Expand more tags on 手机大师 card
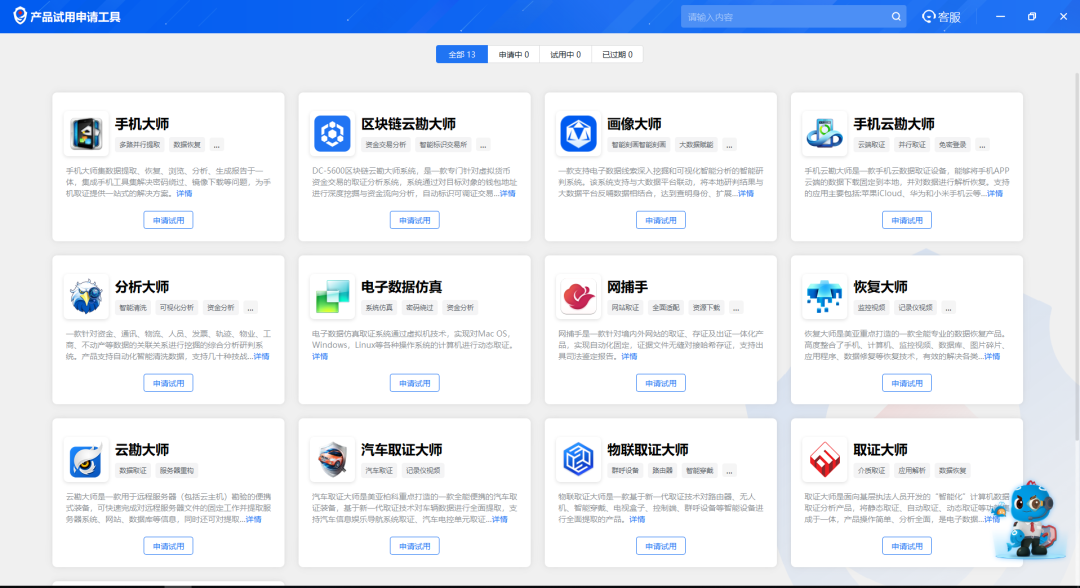The height and width of the screenshot is (588, 1080). point(216,145)
